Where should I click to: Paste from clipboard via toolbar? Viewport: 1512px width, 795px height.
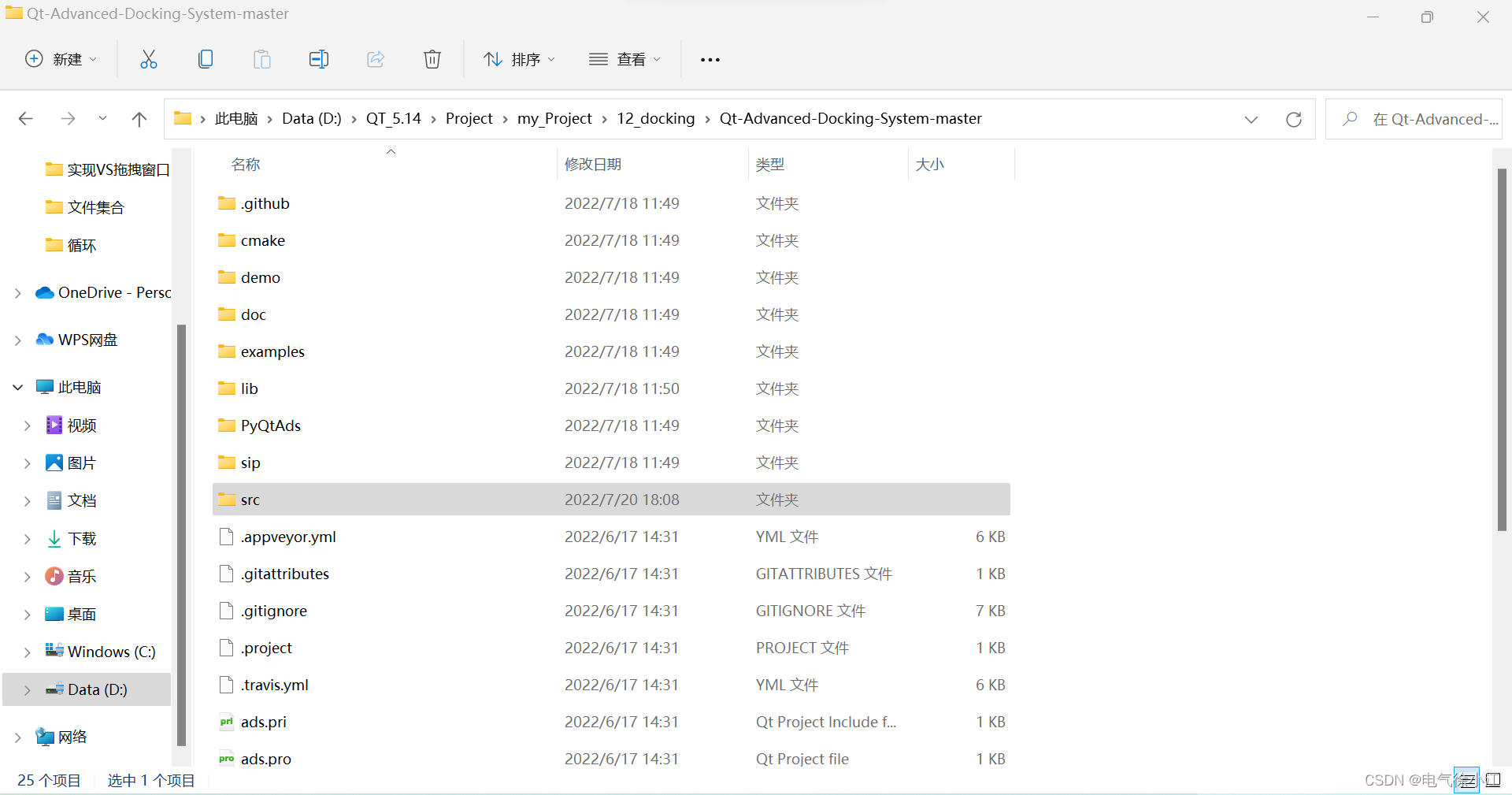[262, 59]
